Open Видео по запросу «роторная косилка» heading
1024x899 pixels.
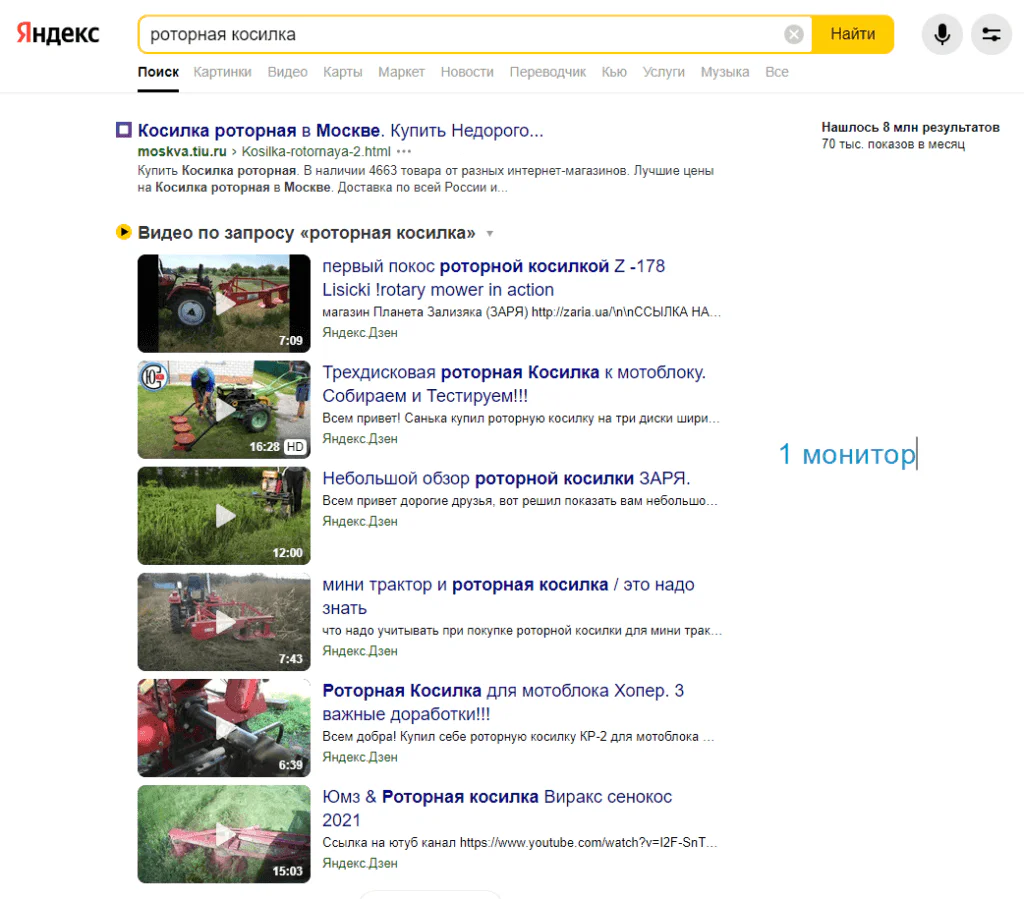click(306, 232)
